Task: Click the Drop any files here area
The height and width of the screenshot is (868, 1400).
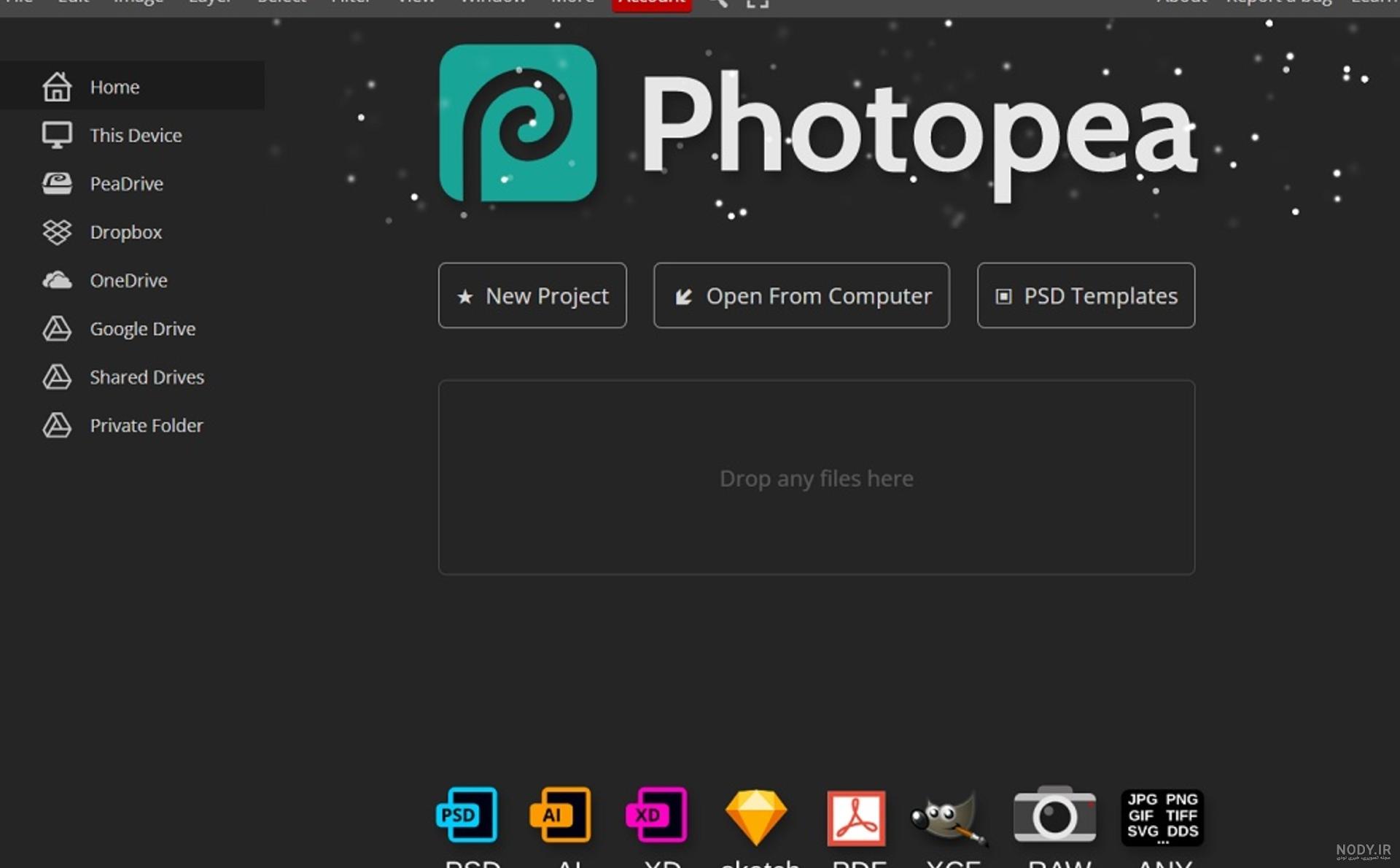Action: point(816,478)
